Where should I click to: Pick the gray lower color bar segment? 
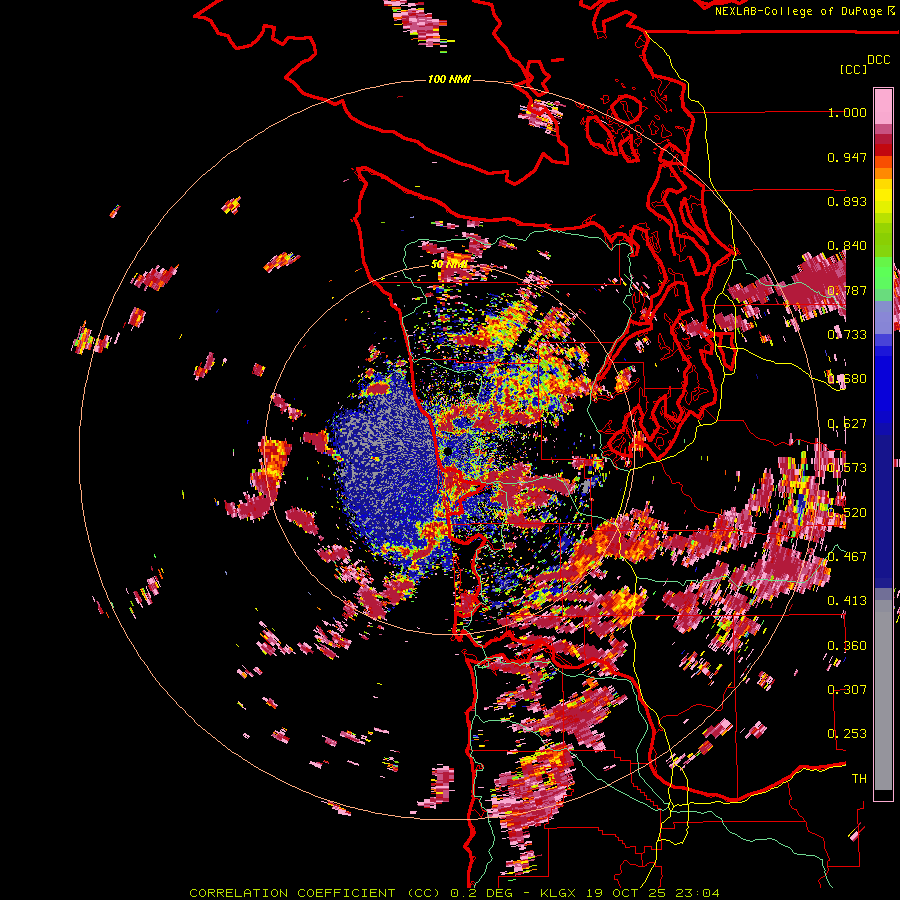click(x=883, y=695)
